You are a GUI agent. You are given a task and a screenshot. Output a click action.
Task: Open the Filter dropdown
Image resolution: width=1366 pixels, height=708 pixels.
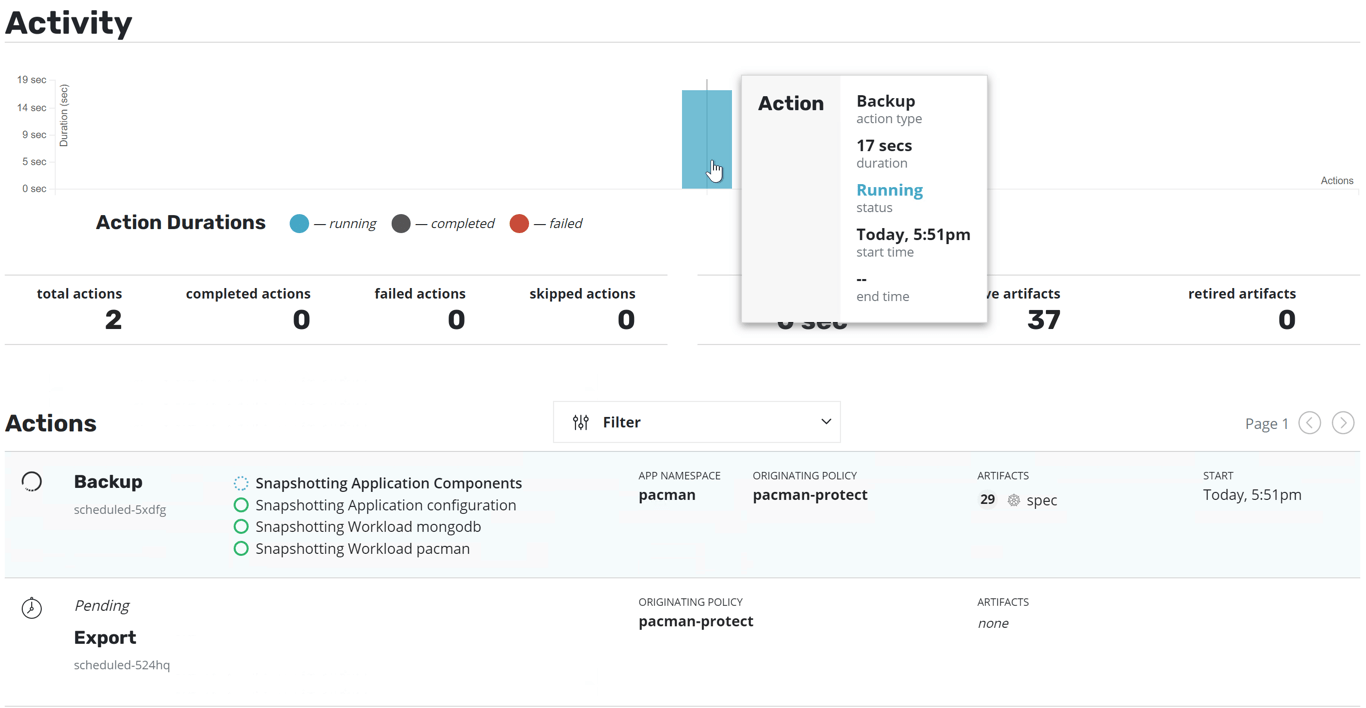pyautogui.click(x=696, y=423)
